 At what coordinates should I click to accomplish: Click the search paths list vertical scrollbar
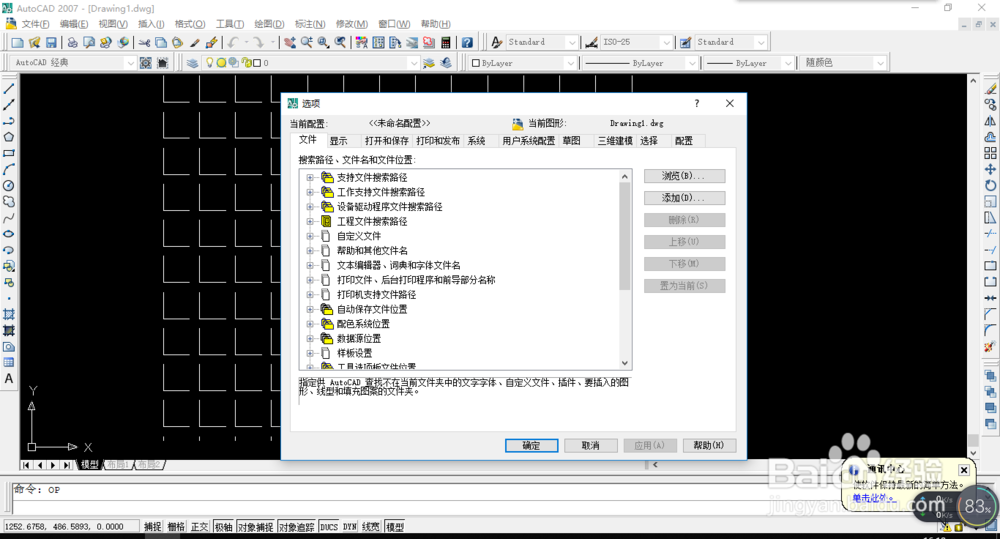pyautogui.click(x=625, y=270)
